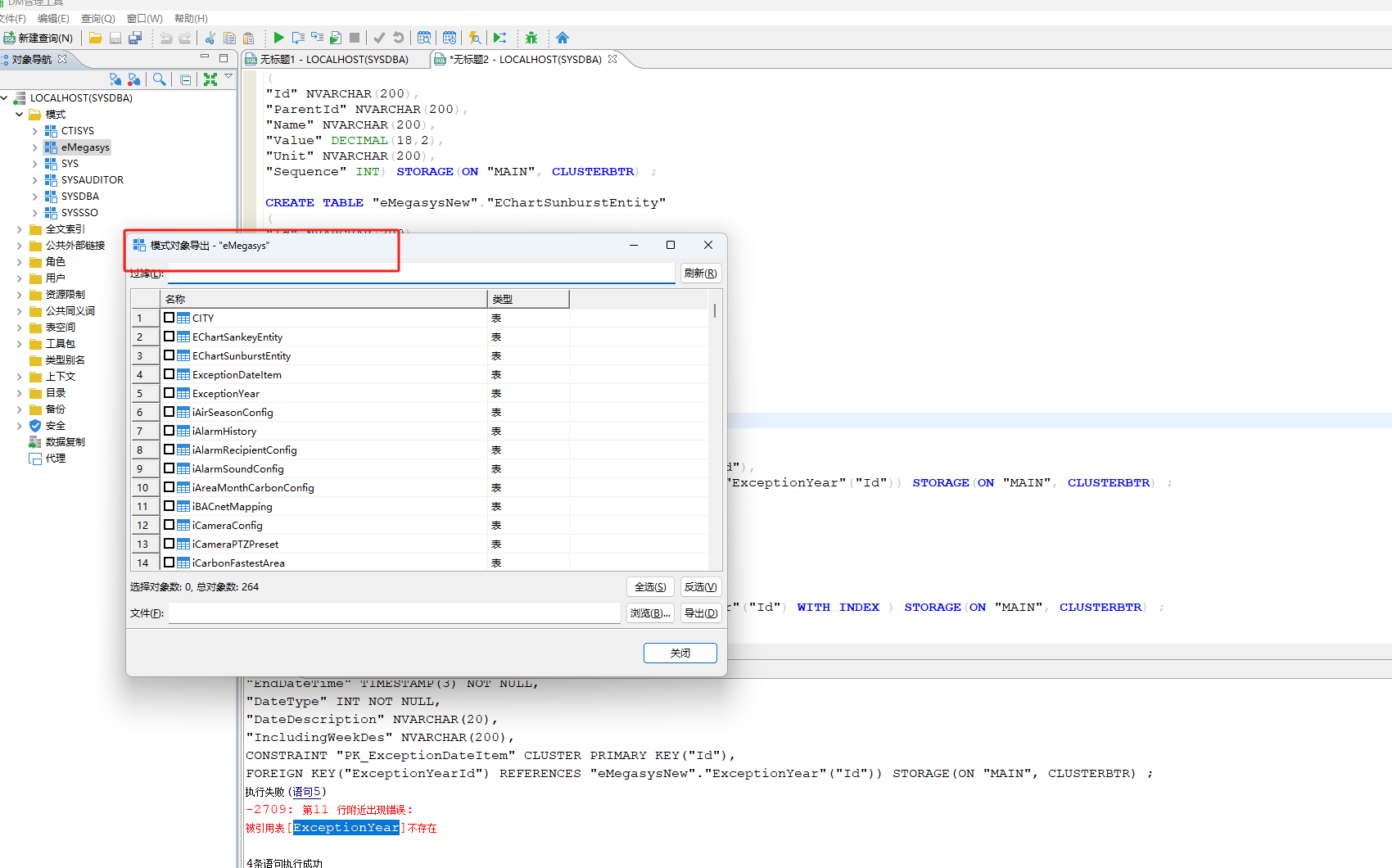This screenshot has height=868, width=1392.
Task: Click the rollback circular arrow icon
Action: click(x=399, y=38)
